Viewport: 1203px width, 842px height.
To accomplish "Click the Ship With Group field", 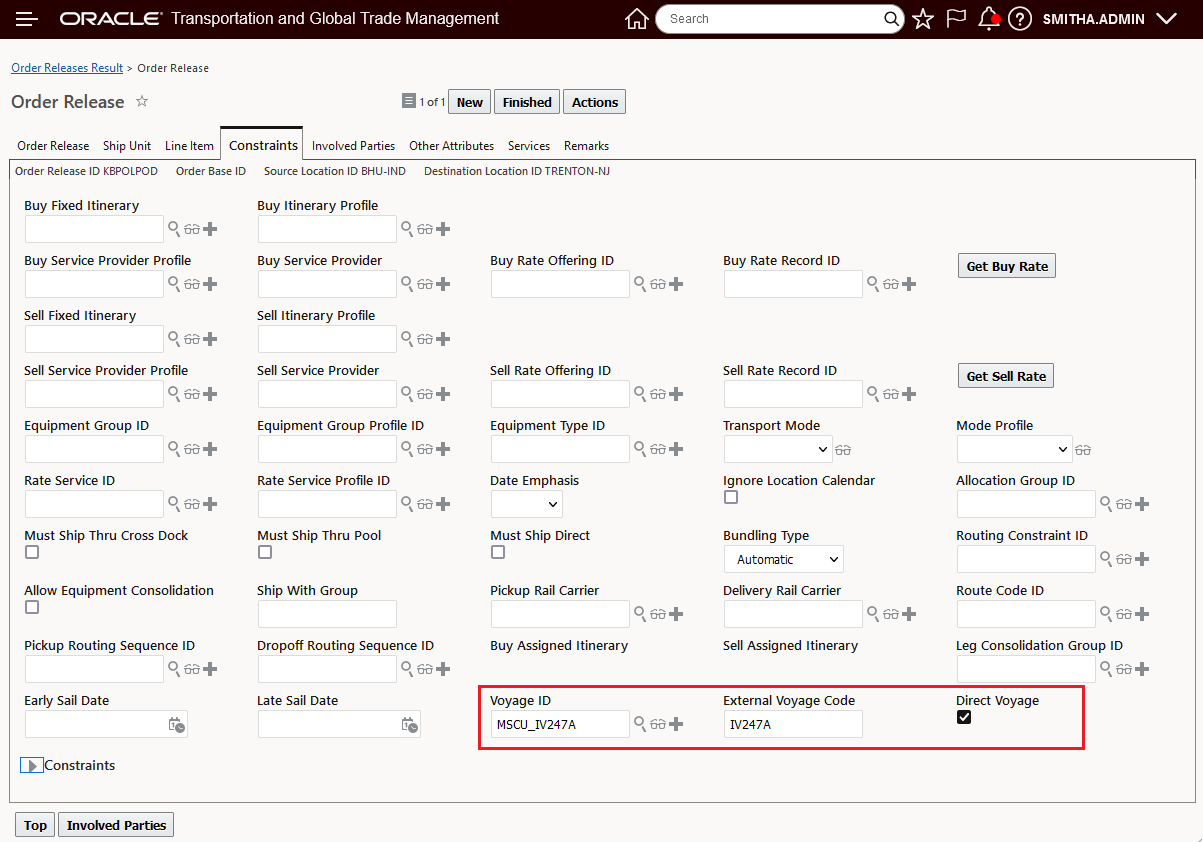I will (327, 614).
